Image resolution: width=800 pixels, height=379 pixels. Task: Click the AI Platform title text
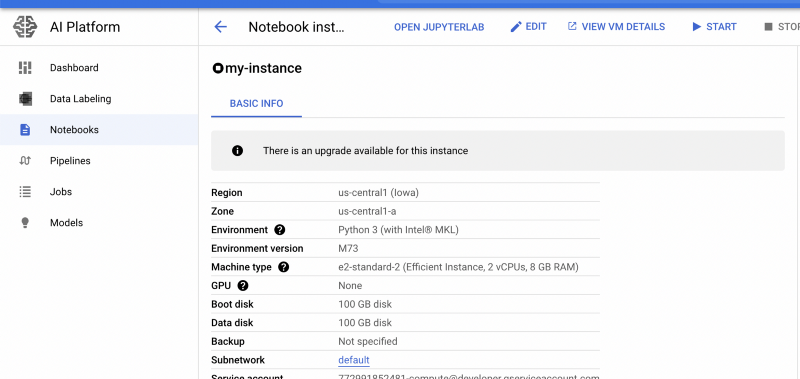85,27
